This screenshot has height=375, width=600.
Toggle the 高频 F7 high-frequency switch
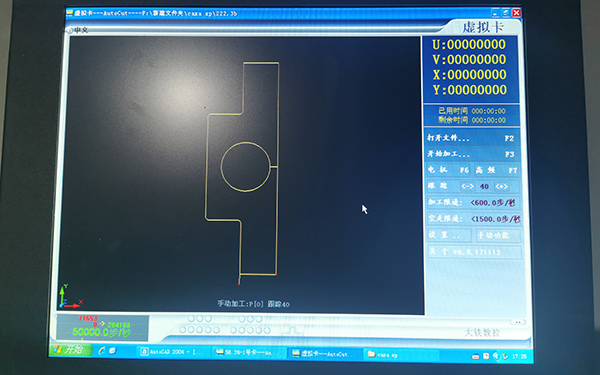[x=496, y=170]
